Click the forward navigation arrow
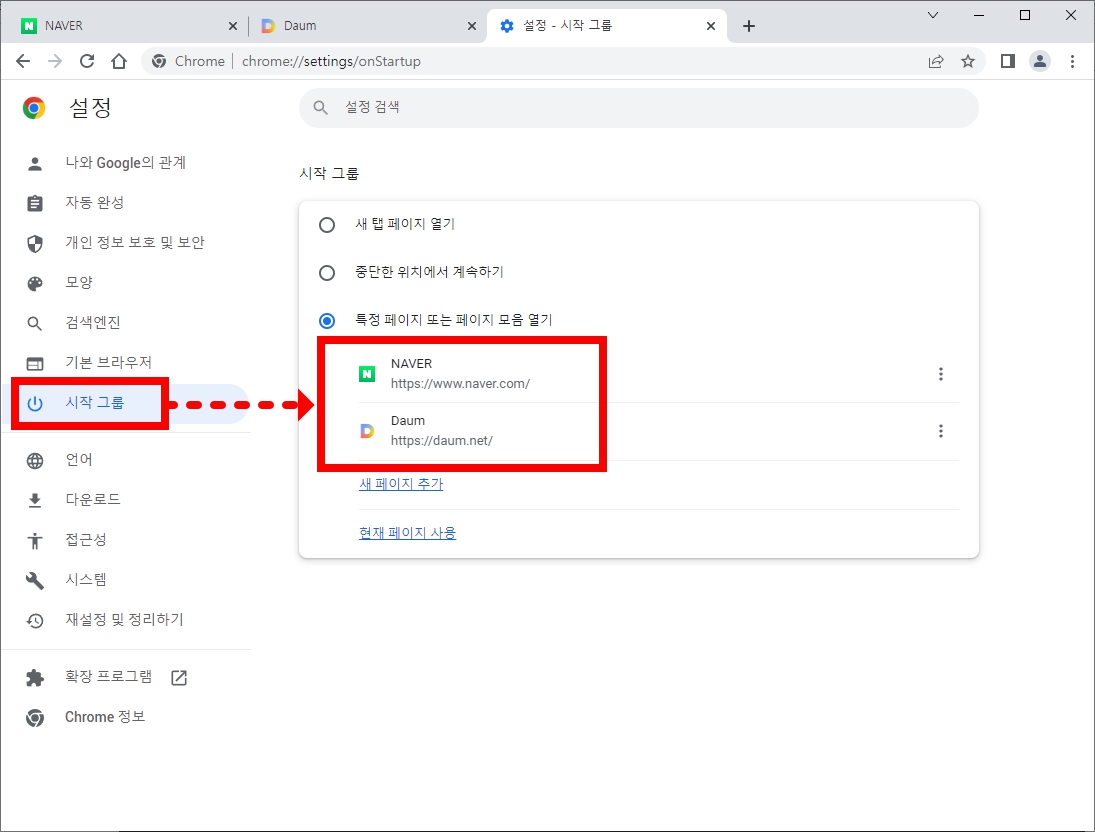The image size is (1095, 832). [x=55, y=61]
